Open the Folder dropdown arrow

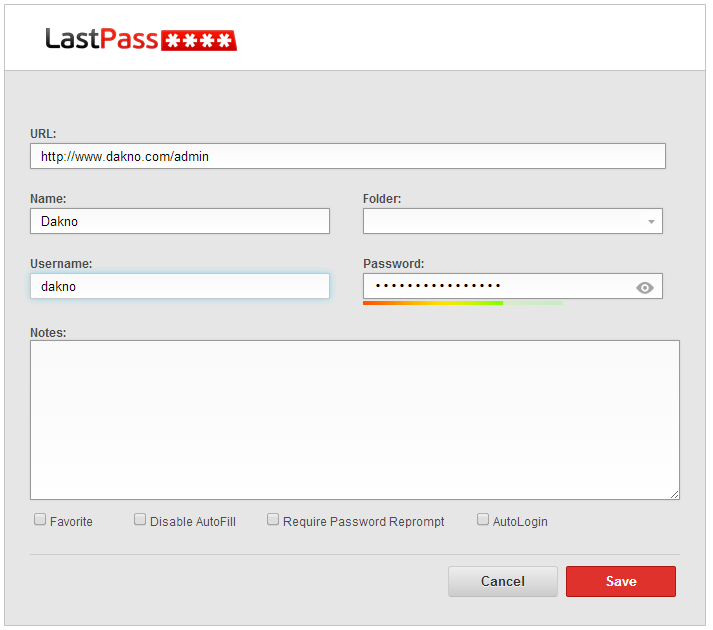pyautogui.click(x=651, y=222)
